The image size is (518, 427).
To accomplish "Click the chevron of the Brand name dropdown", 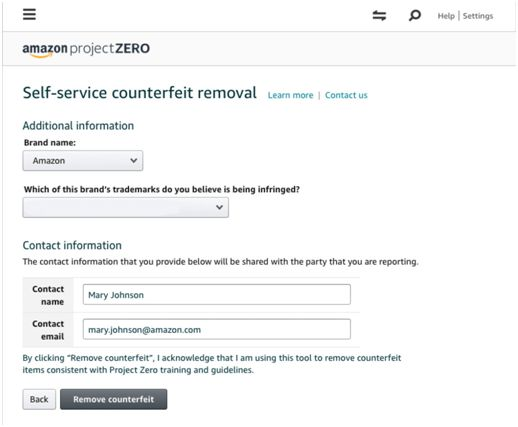I will point(134,160).
